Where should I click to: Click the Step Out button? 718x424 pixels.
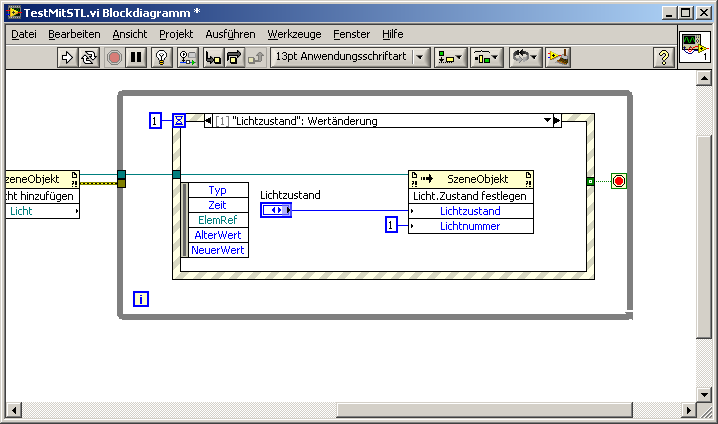[256, 57]
